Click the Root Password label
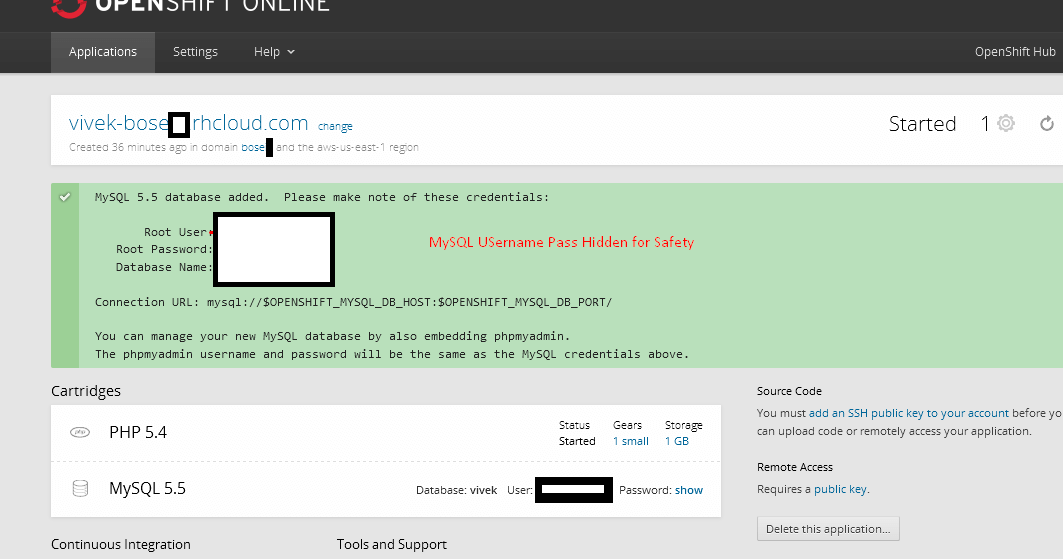Image resolution: width=1063 pixels, height=559 pixels. (164, 249)
